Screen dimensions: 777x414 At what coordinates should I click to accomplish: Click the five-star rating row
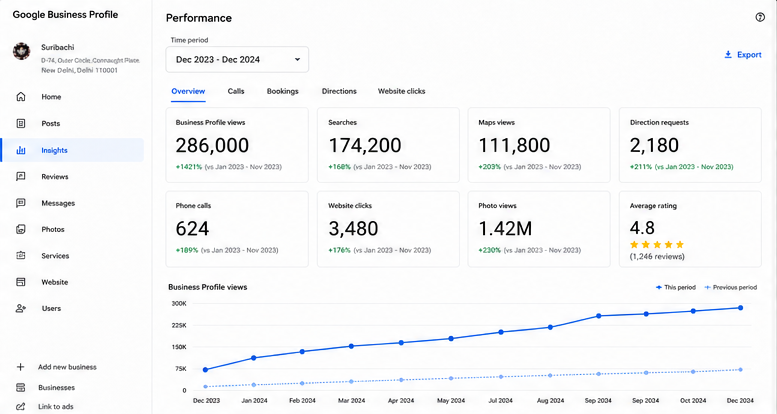coord(657,244)
